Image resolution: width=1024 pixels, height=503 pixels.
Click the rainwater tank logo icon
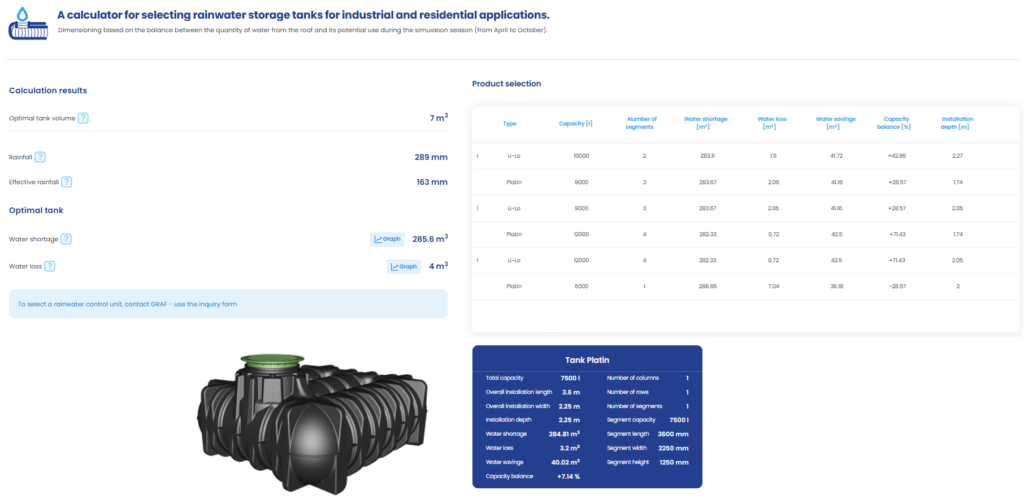point(29,24)
